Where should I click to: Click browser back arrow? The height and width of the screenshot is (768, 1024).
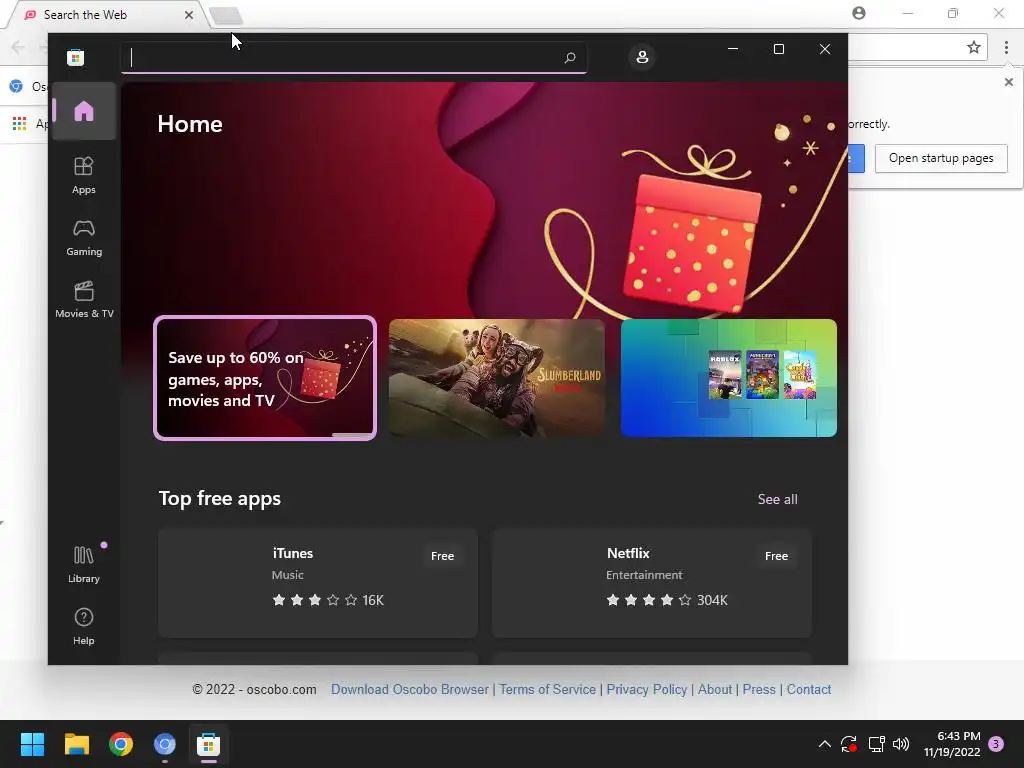point(18,47)
